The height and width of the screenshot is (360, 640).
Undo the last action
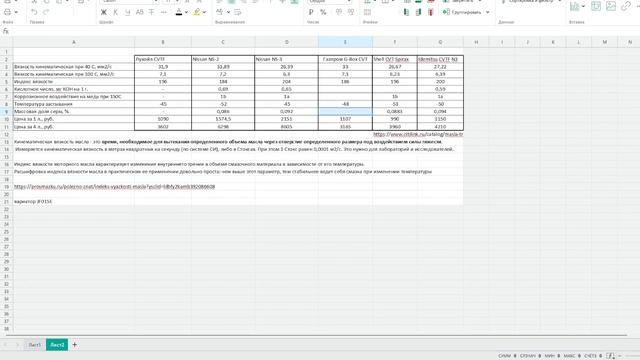(x=34, y=12)
